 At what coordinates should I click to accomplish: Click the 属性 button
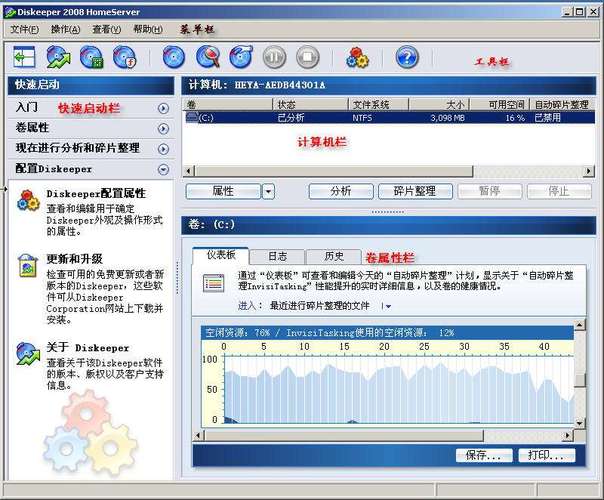[223, 191]
